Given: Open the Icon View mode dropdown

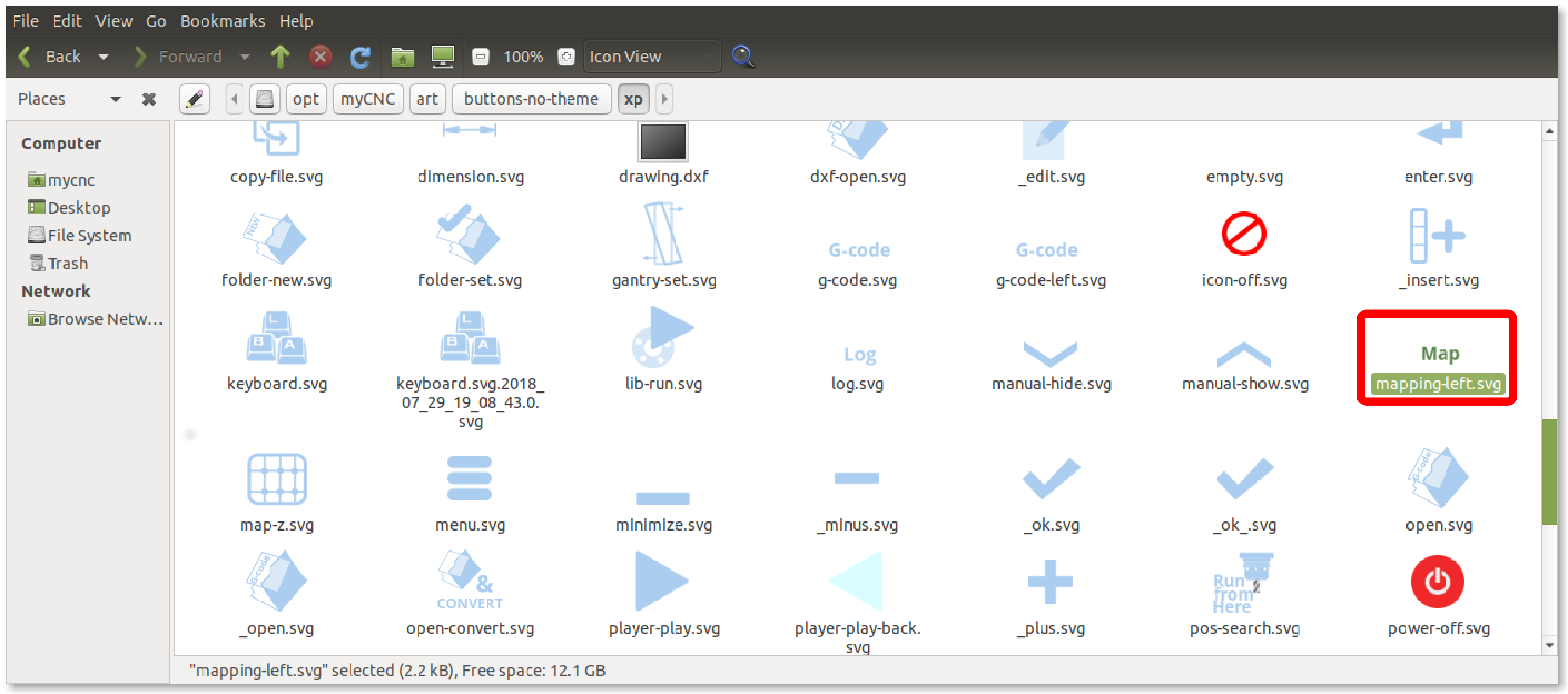Looking at the screenshot, I should [651, 56].
